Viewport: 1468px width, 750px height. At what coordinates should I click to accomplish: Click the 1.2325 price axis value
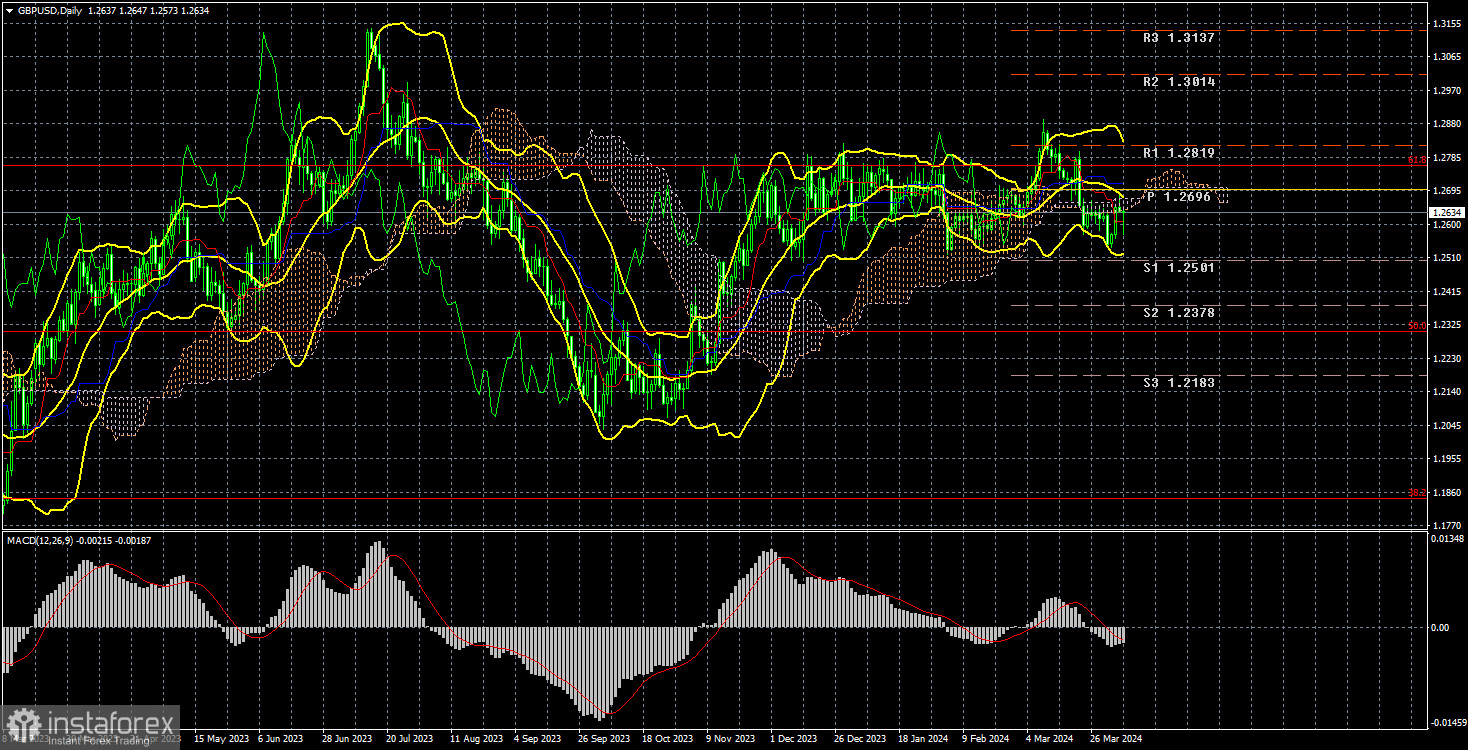[x=1447, y=324]
